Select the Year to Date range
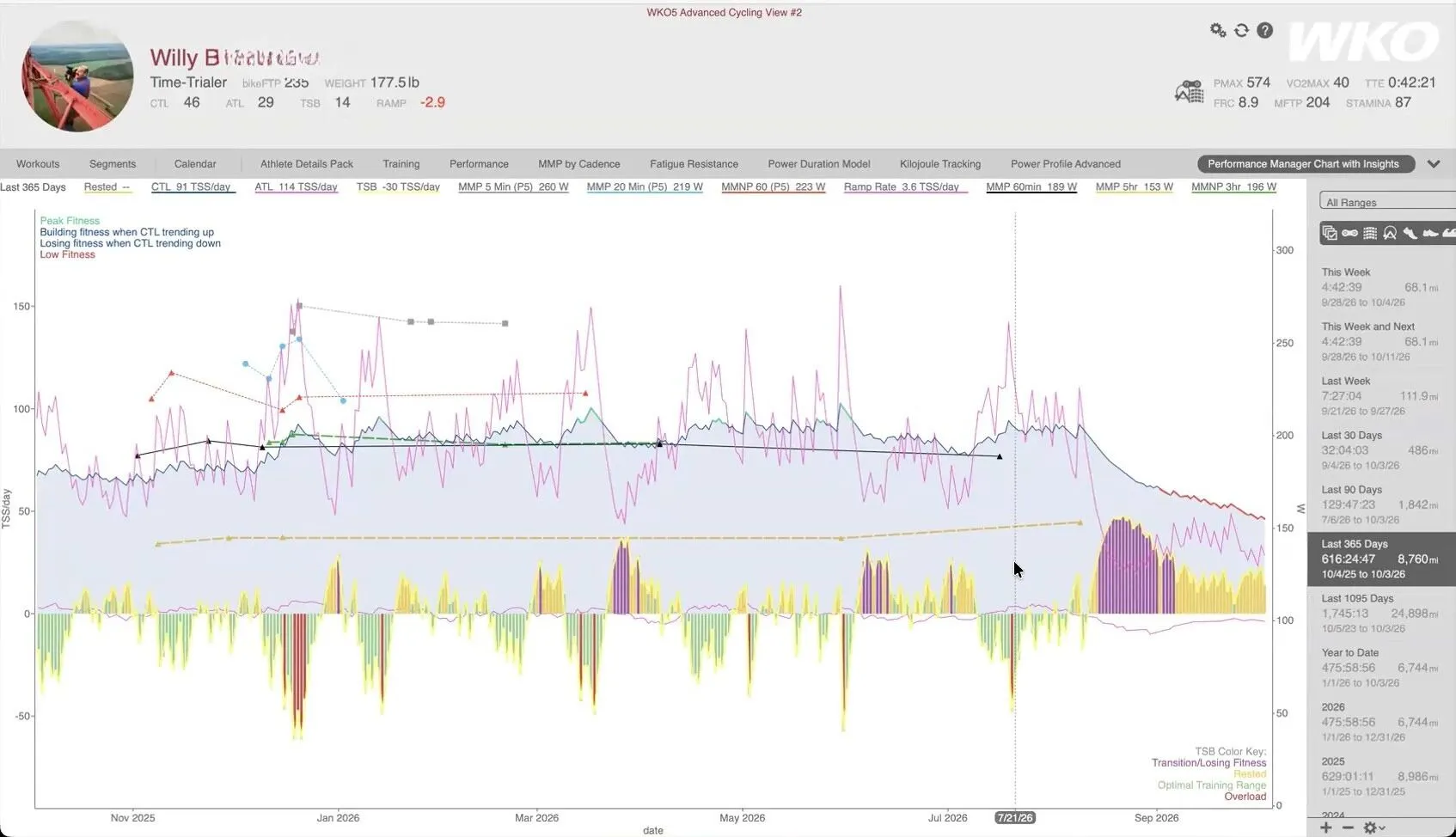 point(1381,668)
